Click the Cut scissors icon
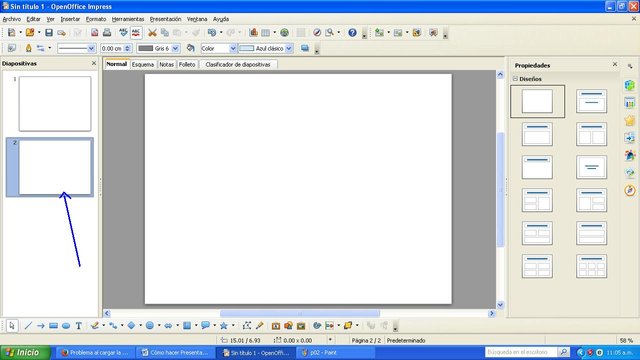The width and height of the screenshot is (640, 360). click(x=152, y=33)
